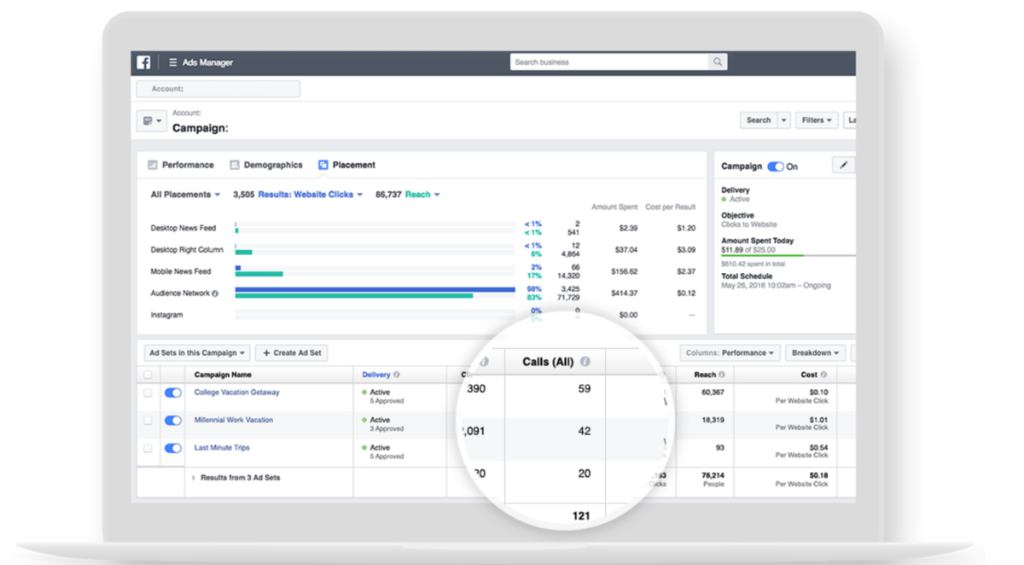The width and height of the screenshot is (1024, 565).
Task: Click the Calls (All) column header
Action: tap(548, 362)
